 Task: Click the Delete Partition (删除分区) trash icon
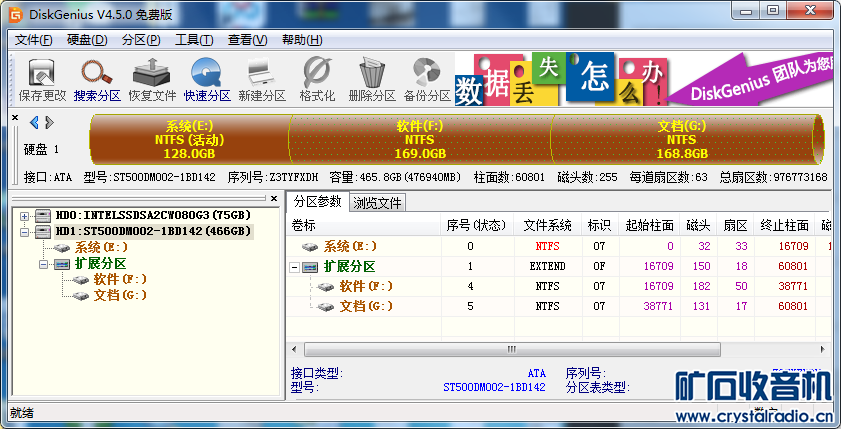(x=372, y=72)
